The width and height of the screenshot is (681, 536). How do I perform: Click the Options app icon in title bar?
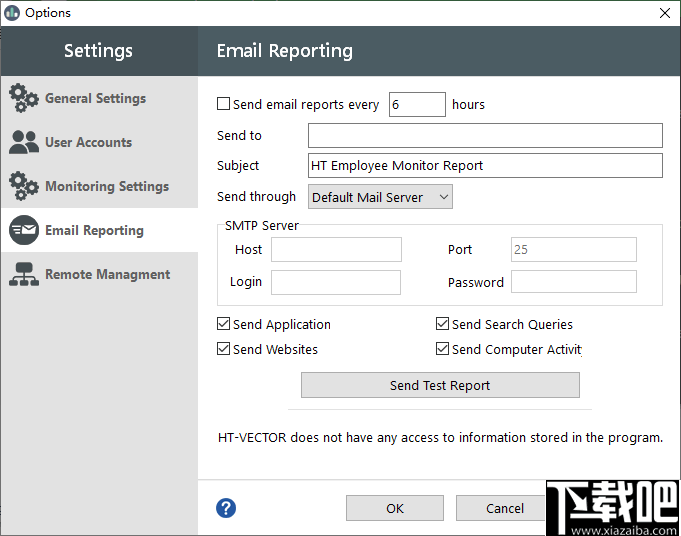12,13
